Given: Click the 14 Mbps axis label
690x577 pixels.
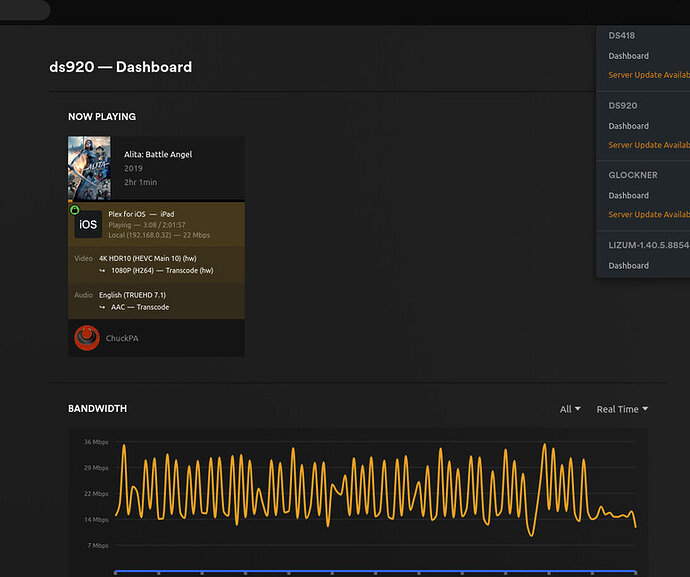Looking at the screenshot, I should coord(96,520).
